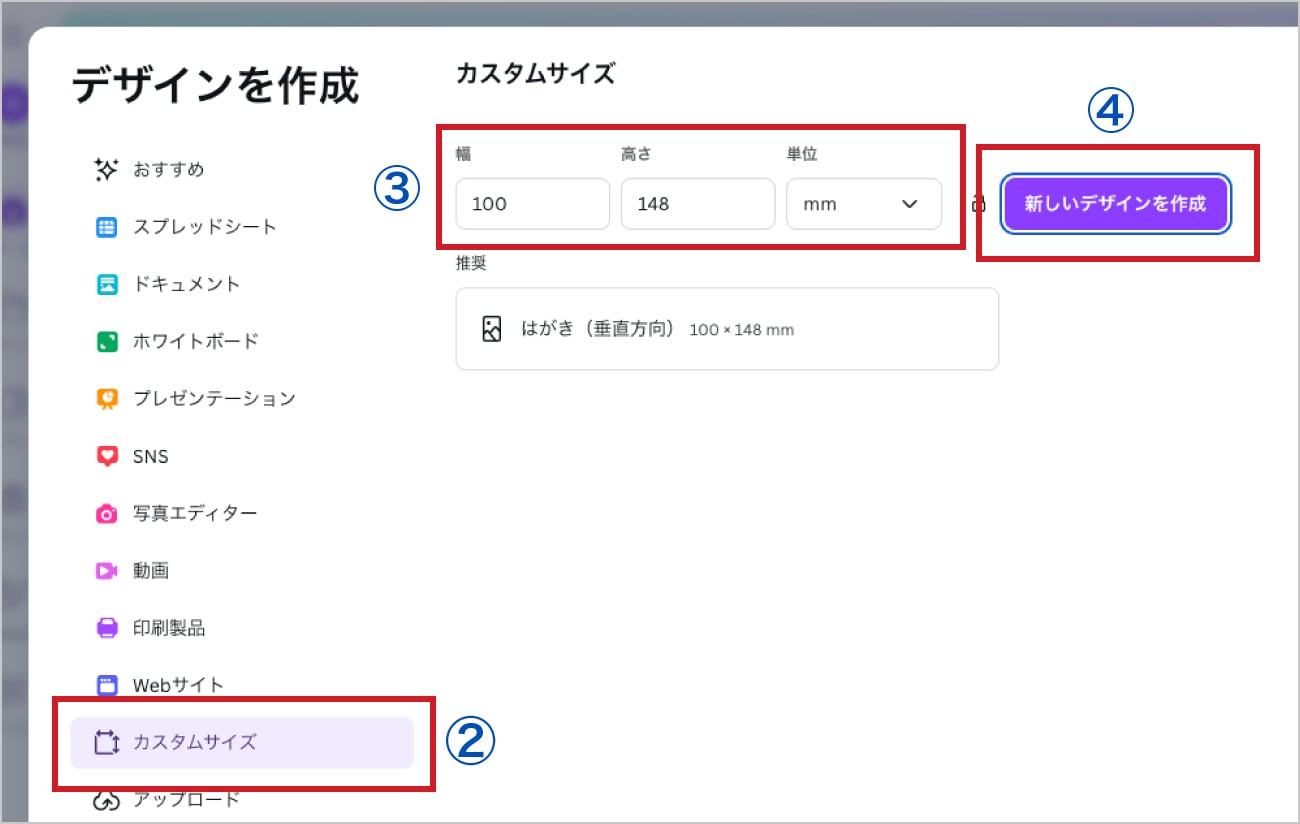Viewport: 1300px width, 824px height.
Task: Click the ドキュメント document icon
Action: pos(105,283)
